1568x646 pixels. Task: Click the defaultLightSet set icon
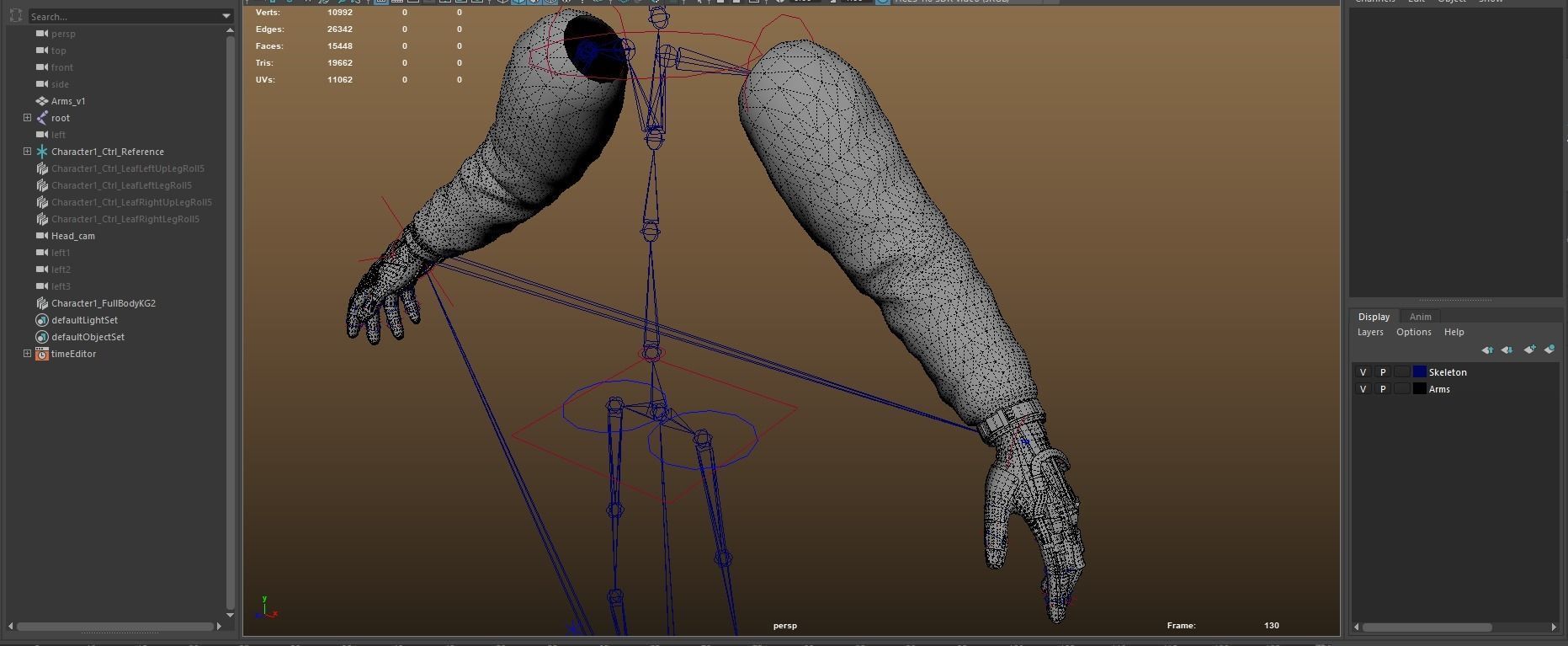click(42, 320)
